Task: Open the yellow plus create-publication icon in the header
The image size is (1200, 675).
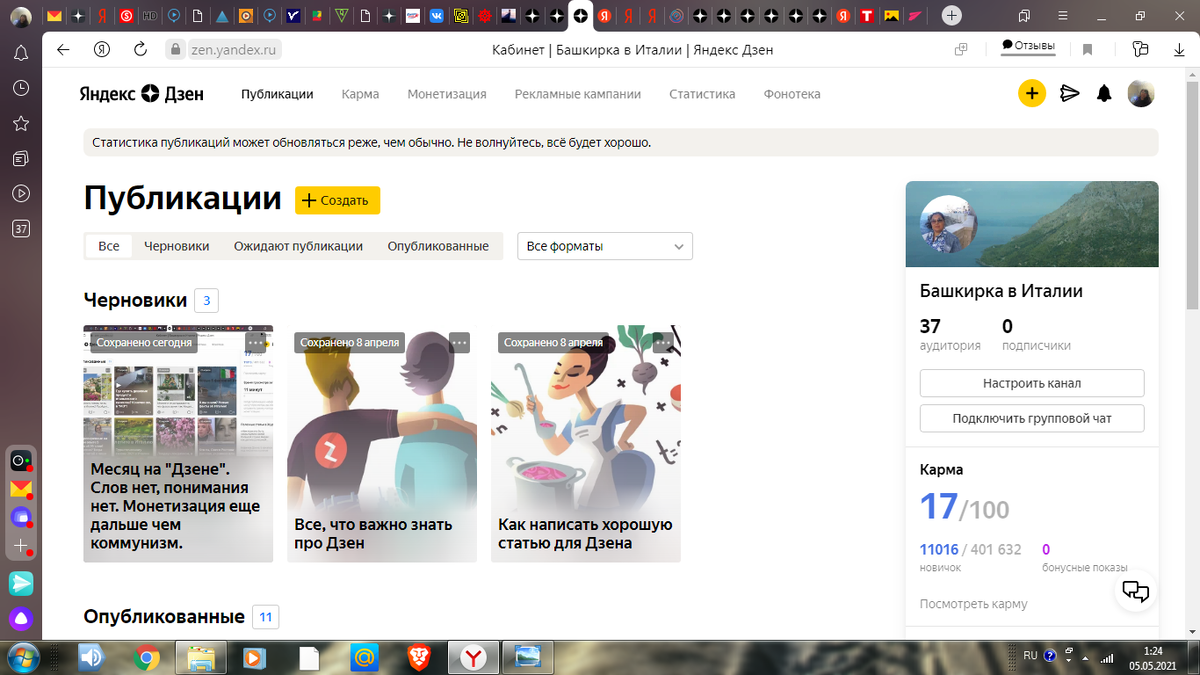Action: (1032, 94)
